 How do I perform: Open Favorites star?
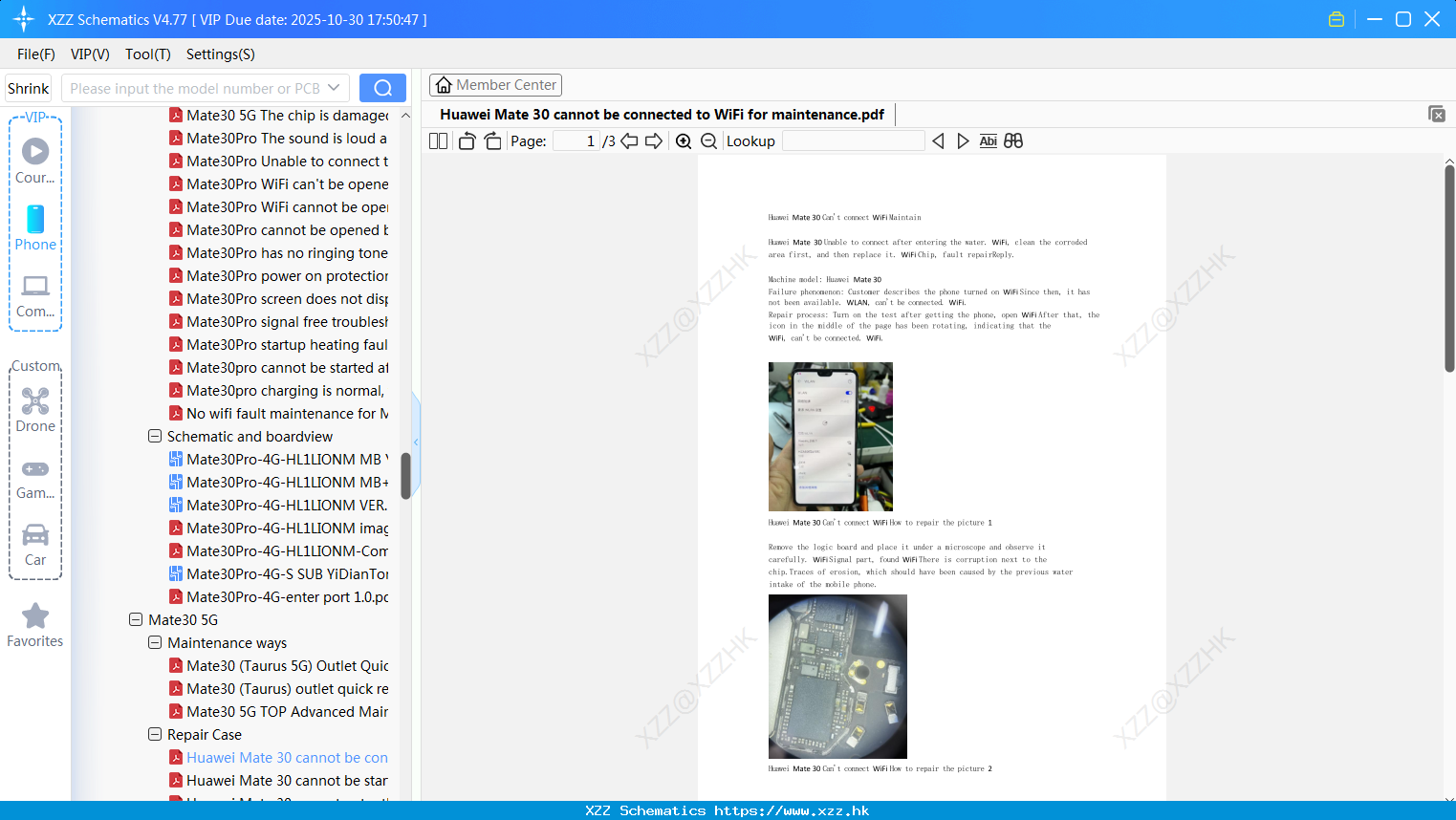point(35,625)
